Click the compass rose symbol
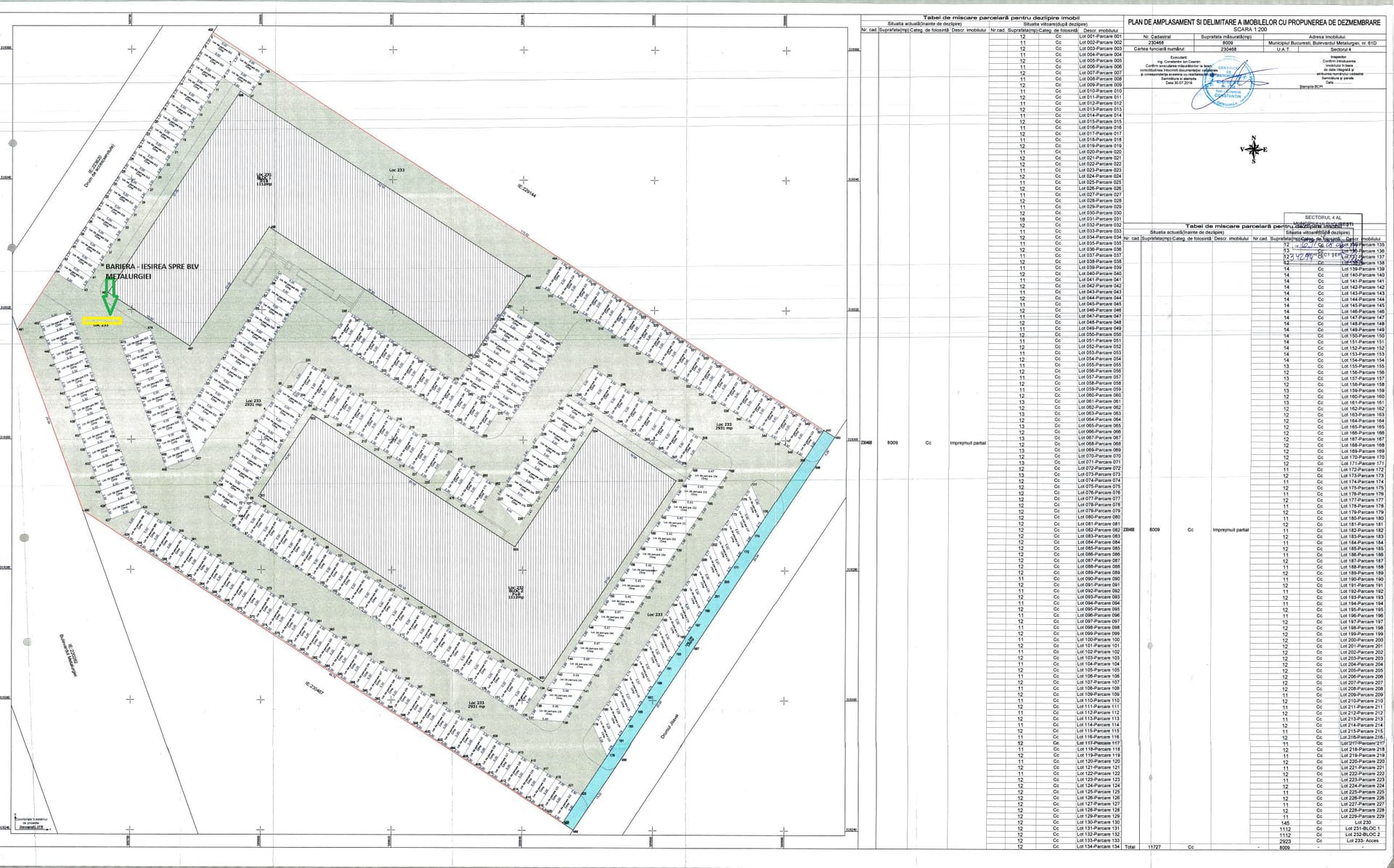This screenshot has height=868, width=1394. point(1253,150)
